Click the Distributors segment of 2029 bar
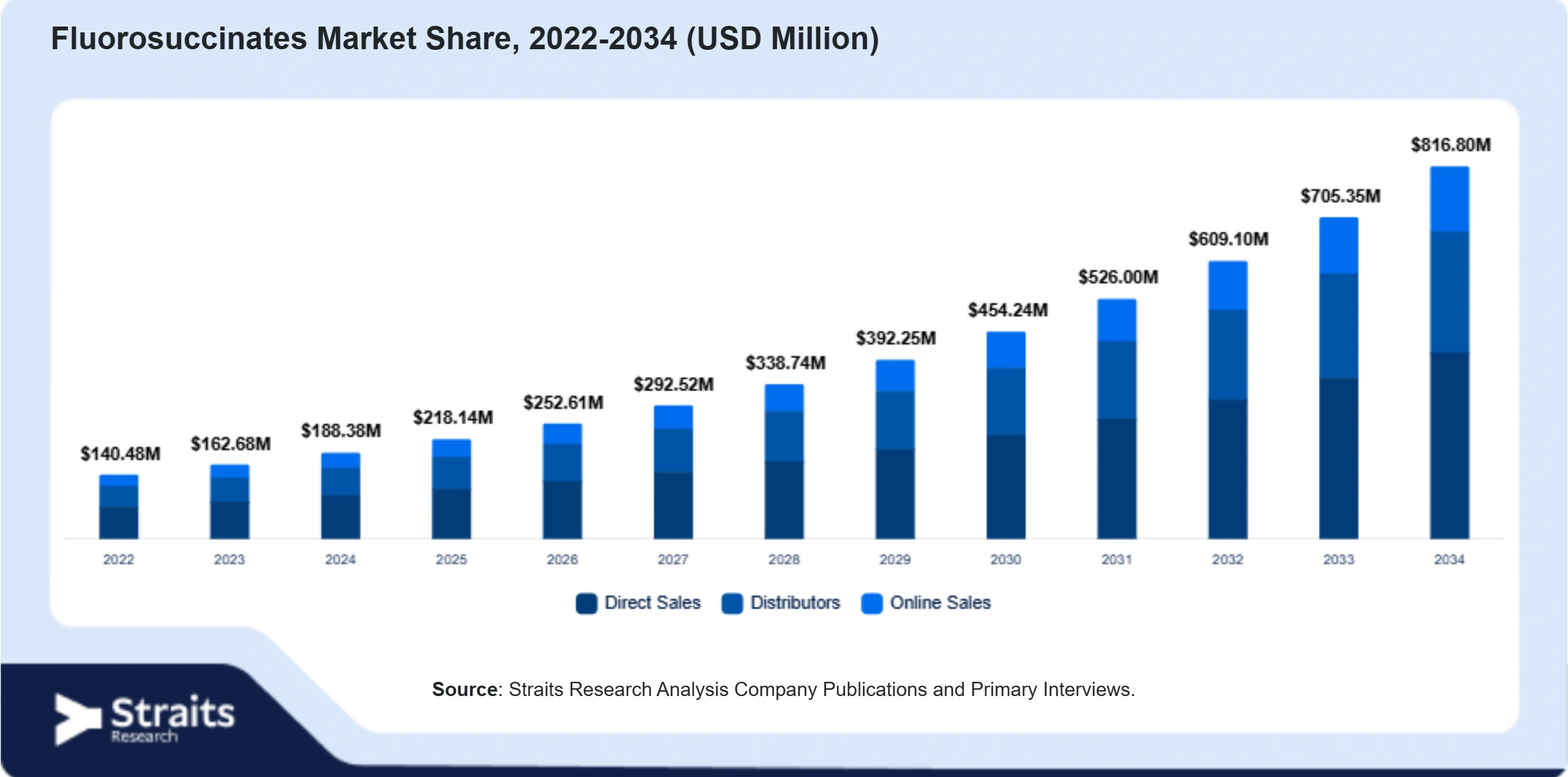Screen dimensions: 1568x777 click(895, 421)
